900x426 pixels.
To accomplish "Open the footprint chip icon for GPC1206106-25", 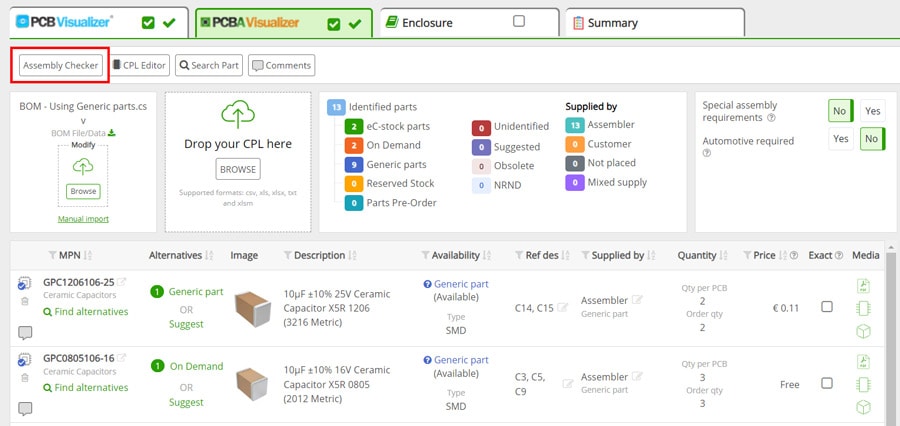I will [863, 308].
